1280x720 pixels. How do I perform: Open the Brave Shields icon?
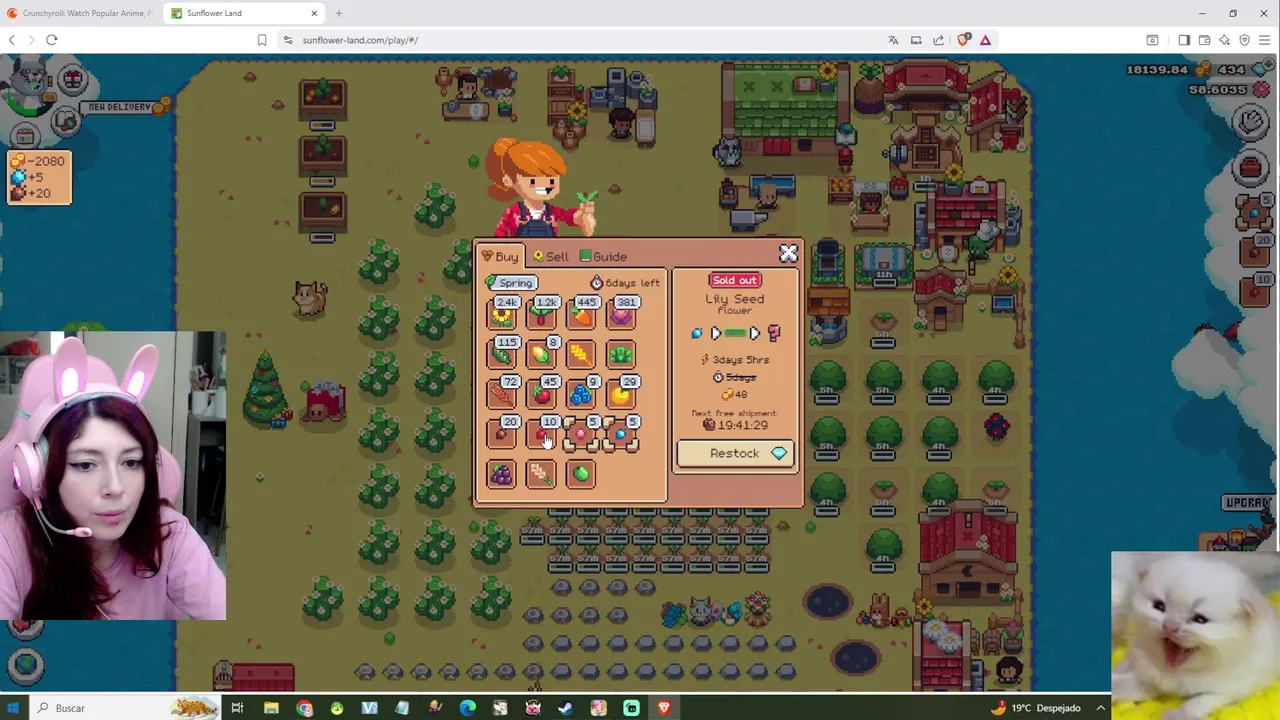point(963,40)
